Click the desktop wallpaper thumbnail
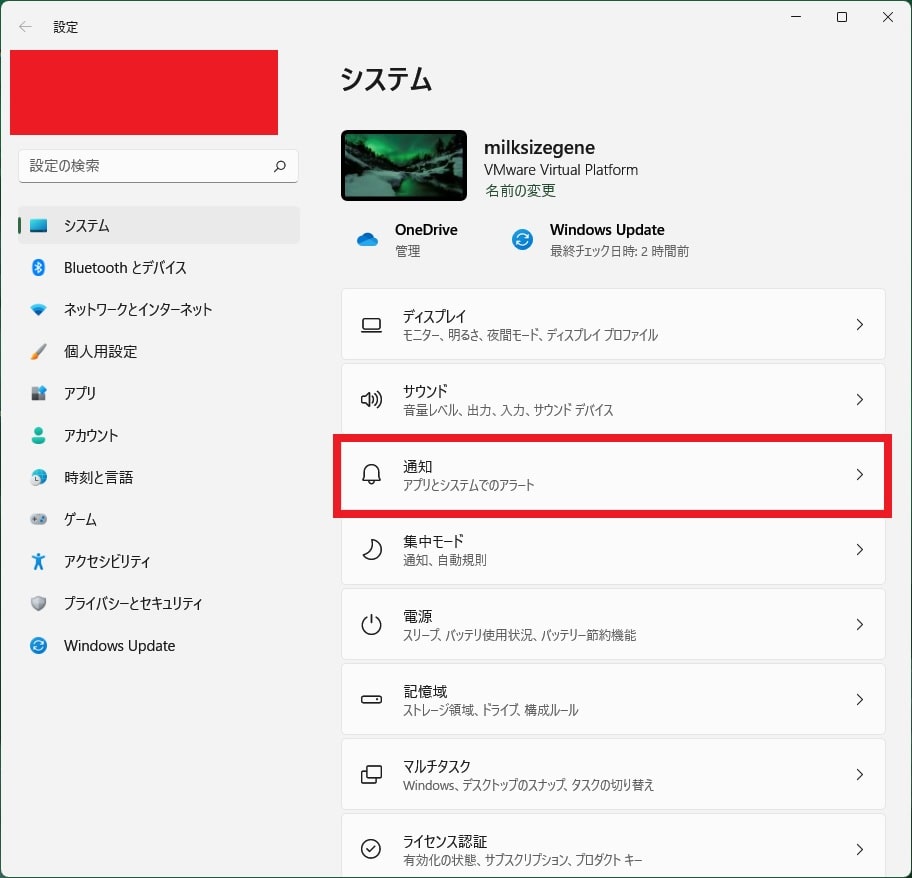This screenshot has width=912, height=878. (404, 166)
